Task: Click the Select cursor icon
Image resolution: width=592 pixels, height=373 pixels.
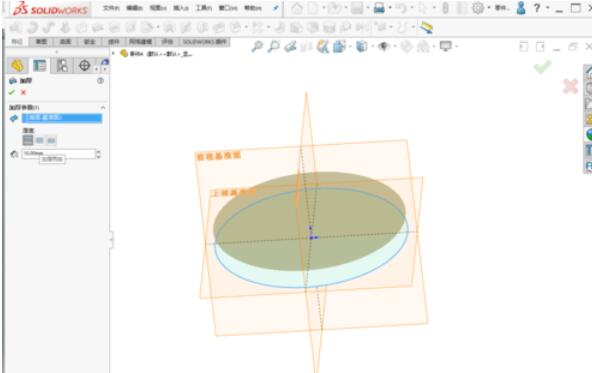Action: (424, 8)
